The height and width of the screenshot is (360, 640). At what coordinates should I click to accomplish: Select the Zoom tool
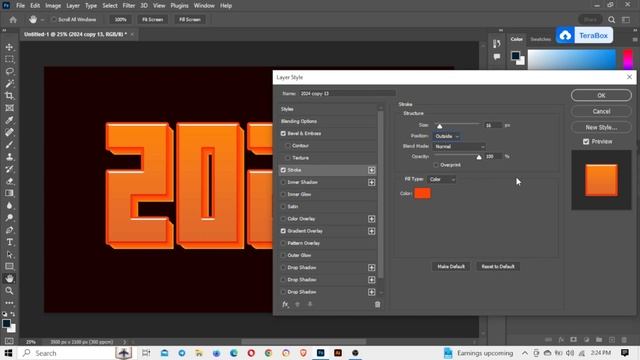(9, 291)
